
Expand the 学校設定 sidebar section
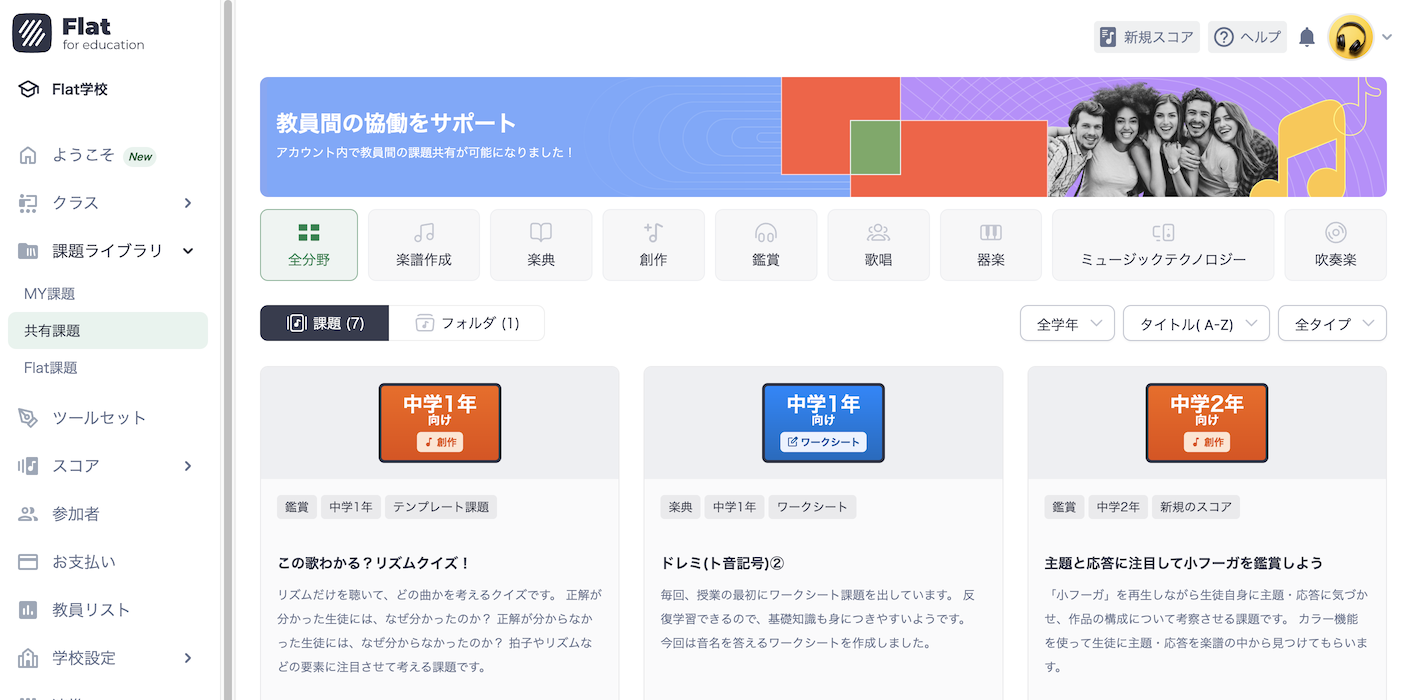pyautogui.click(x=110, y=658)
